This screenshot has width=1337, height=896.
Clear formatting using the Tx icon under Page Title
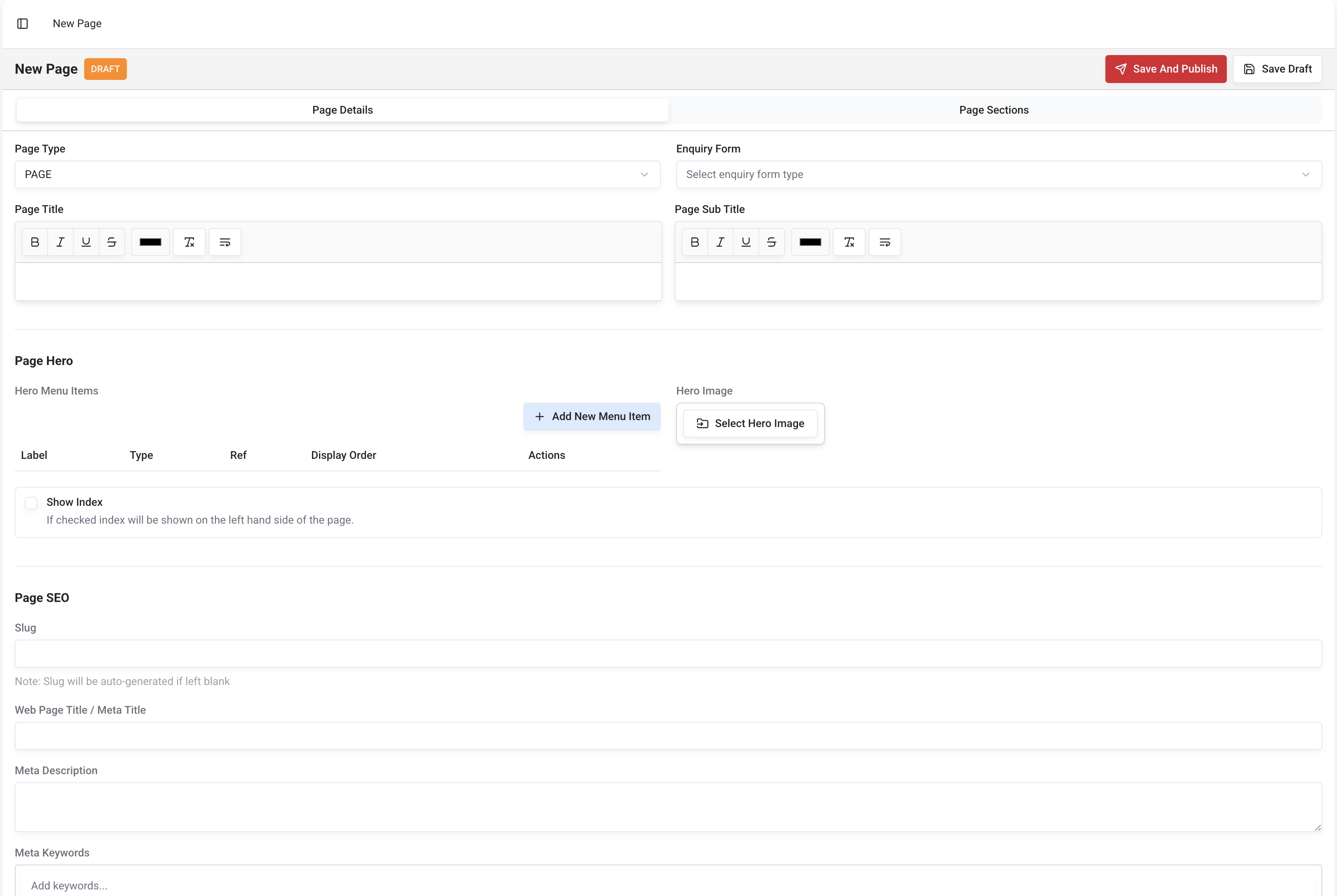tap(189, 242)
